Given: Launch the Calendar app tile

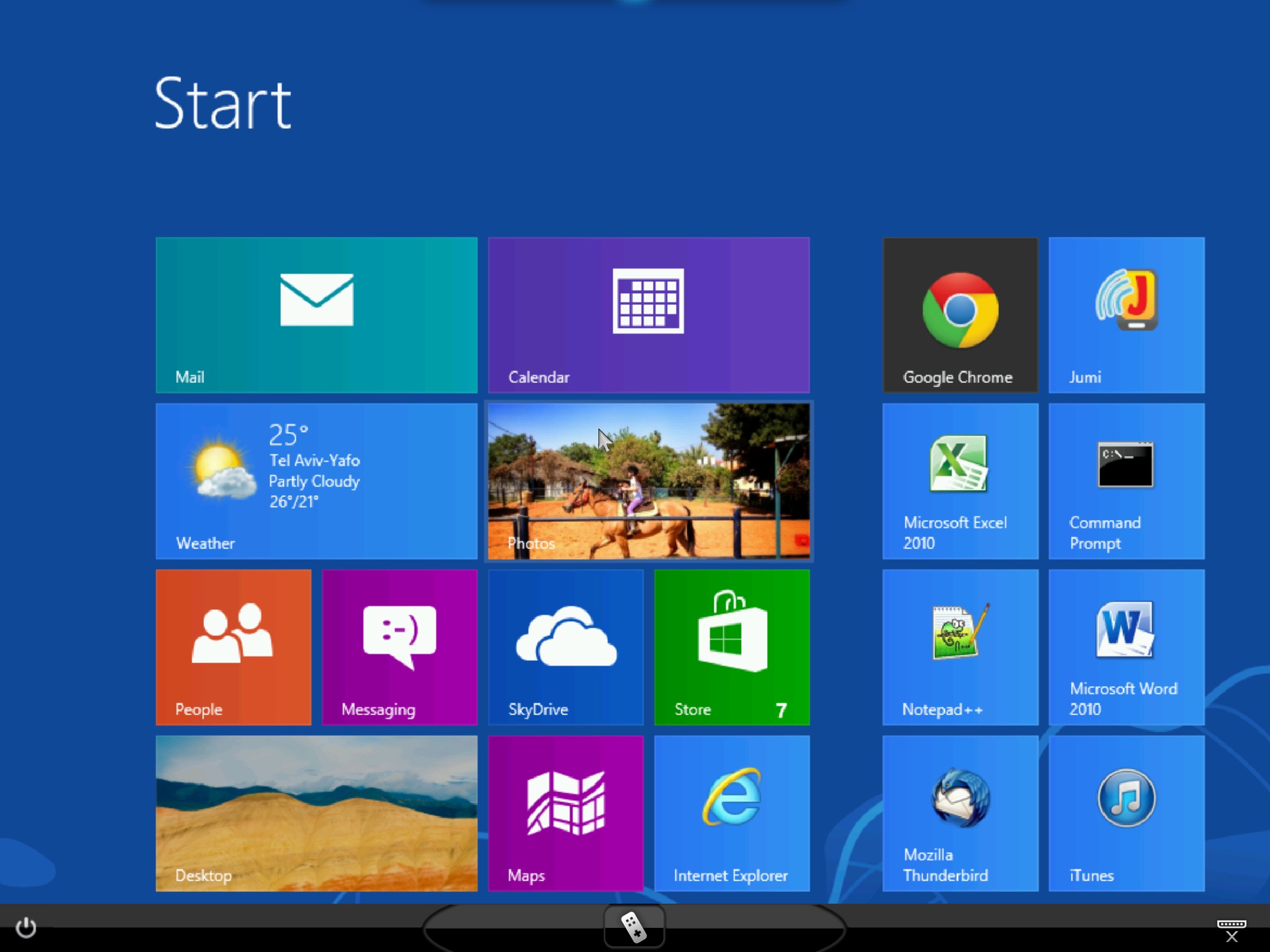Looking at the screenshot, I should [x=649, y=315].
